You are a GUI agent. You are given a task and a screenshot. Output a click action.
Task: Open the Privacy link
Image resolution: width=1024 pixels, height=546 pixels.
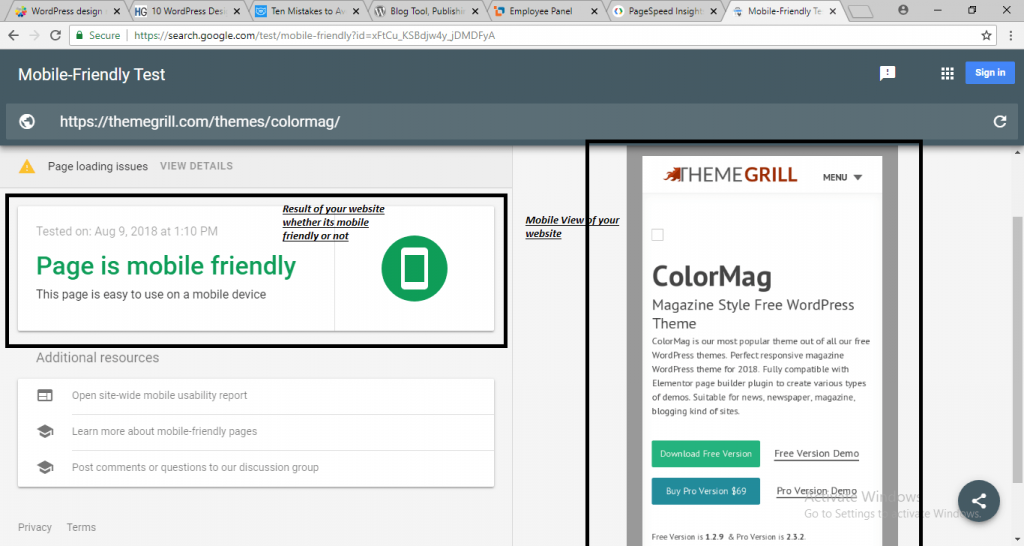(x=35, y=527)
